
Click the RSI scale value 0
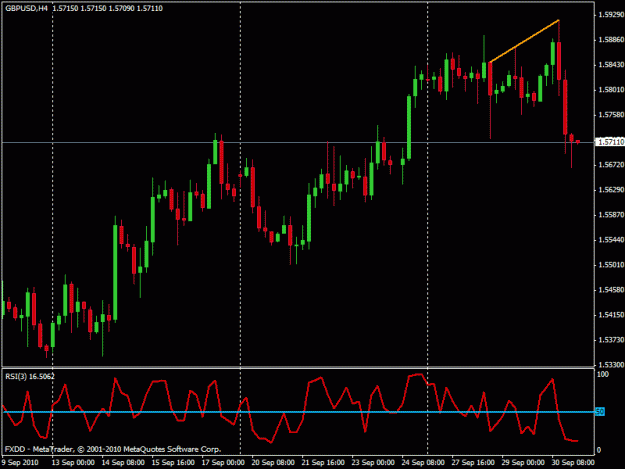[x=598, y=450]
